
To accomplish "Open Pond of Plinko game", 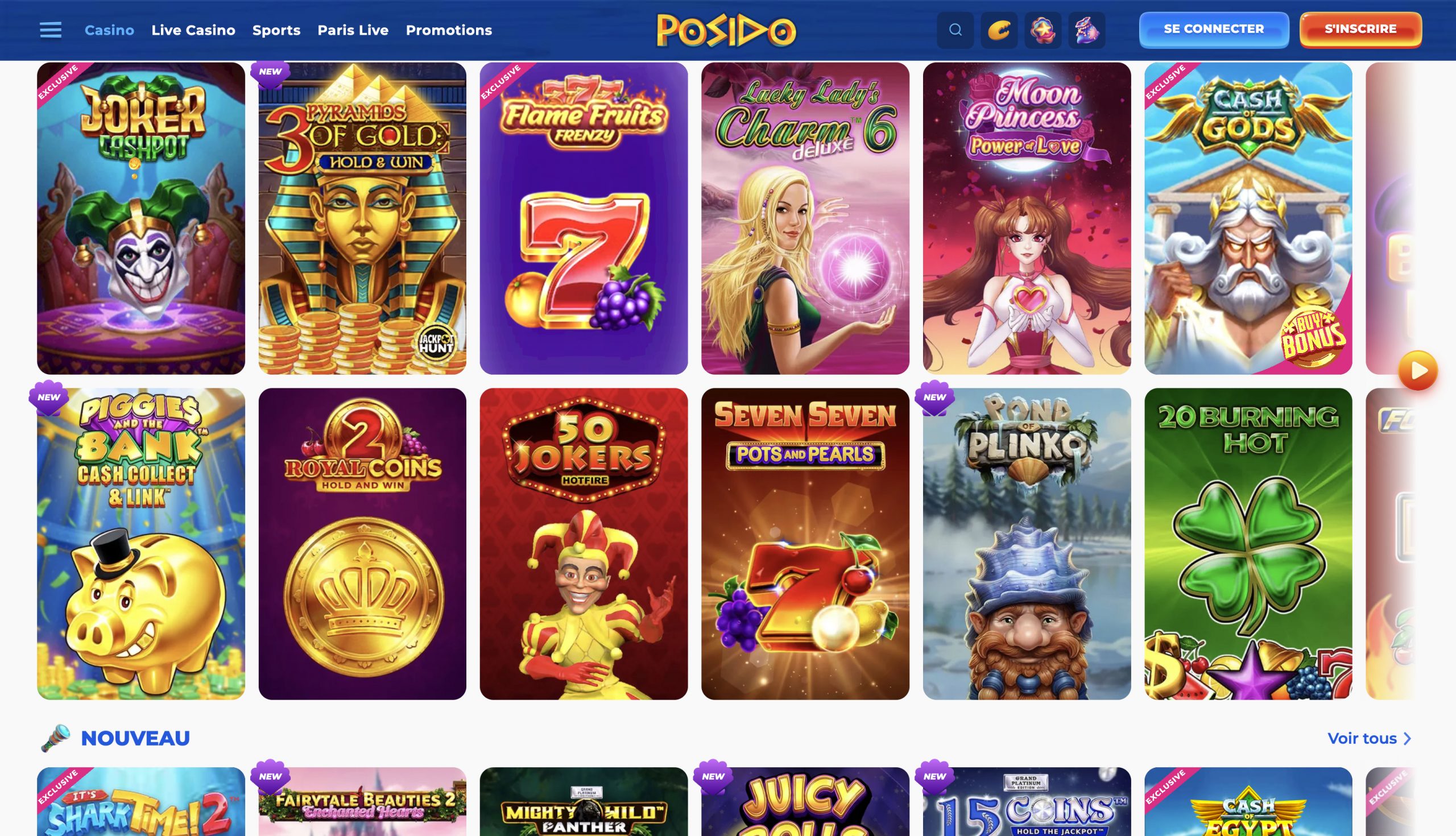I will pos(1027,544).
